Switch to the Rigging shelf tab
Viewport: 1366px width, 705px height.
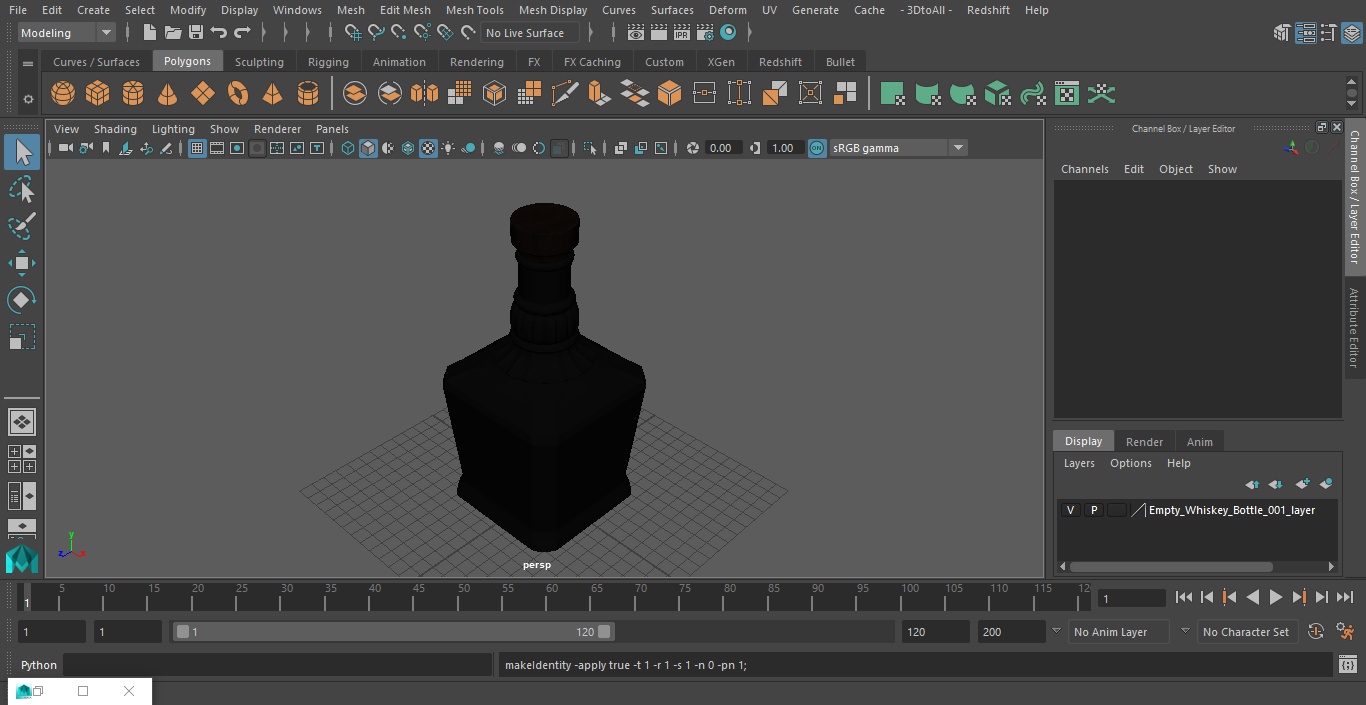click(x=328, y=62)
